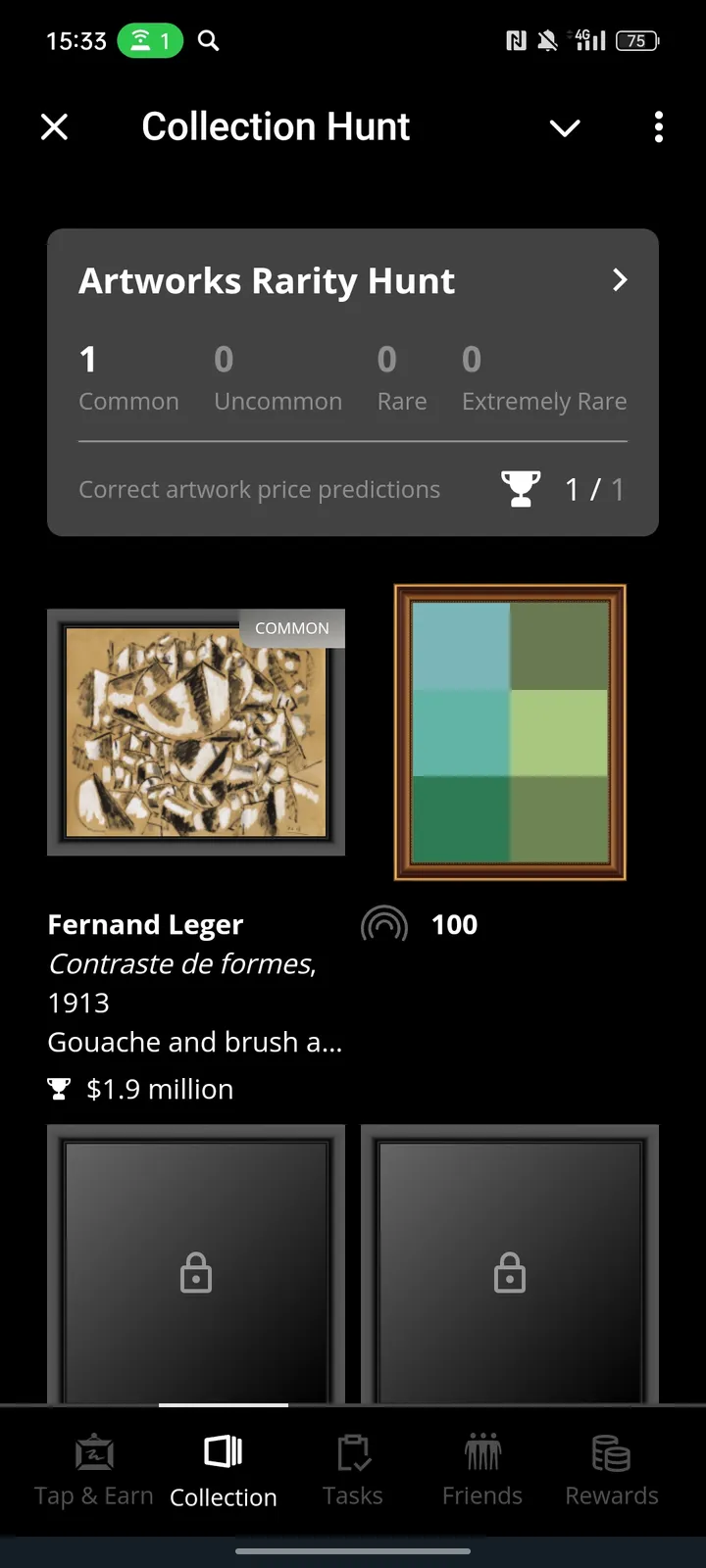Tap the COMMON rarity badge
The width and height of the screenshot is (706, 1568).
[x=291, y=627]
